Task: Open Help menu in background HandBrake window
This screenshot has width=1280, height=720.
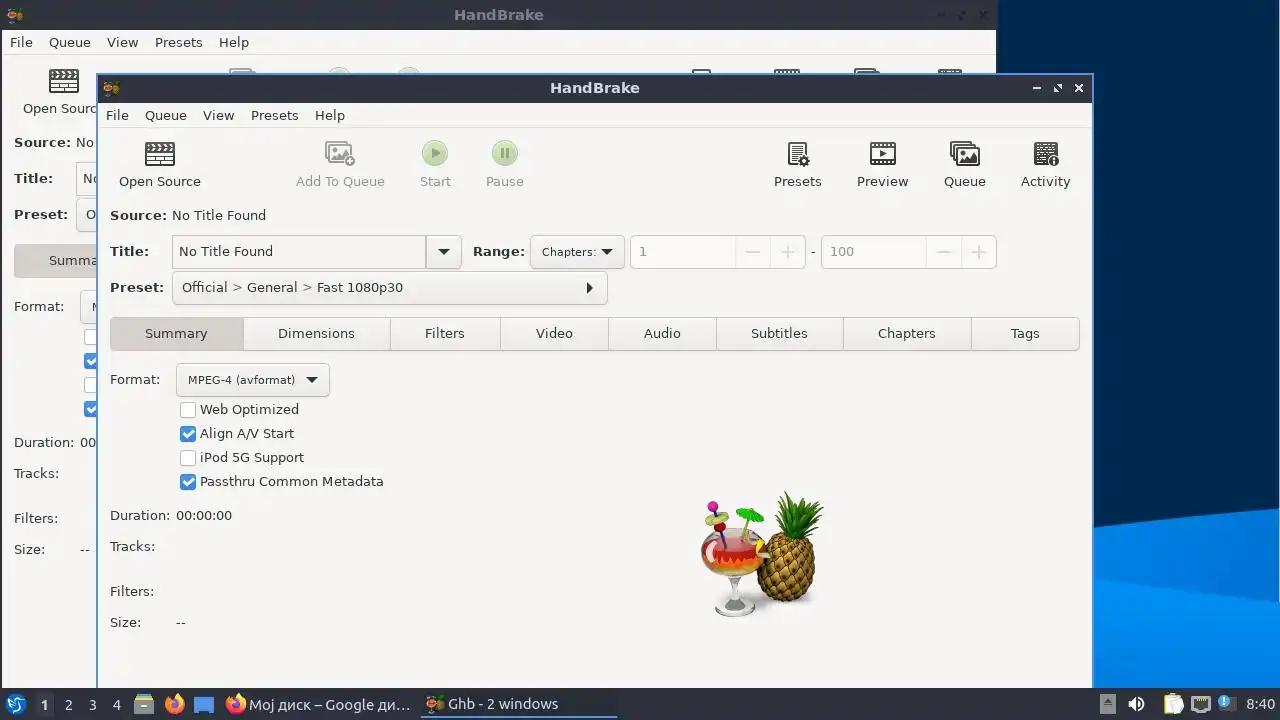Action: click(234, 42)
